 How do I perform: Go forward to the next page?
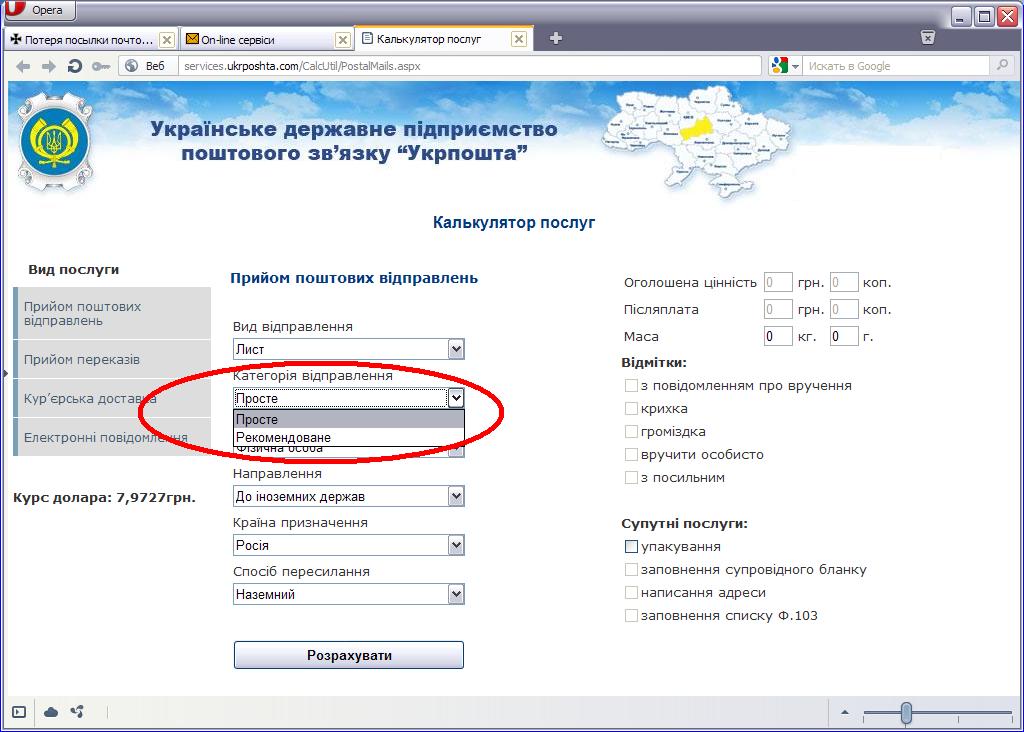pyautogui.click(x=49, y=66)
